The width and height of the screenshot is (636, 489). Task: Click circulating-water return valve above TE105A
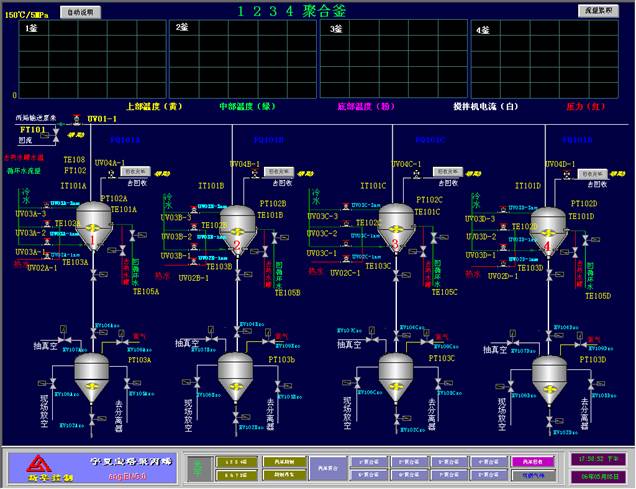[132, 235]
